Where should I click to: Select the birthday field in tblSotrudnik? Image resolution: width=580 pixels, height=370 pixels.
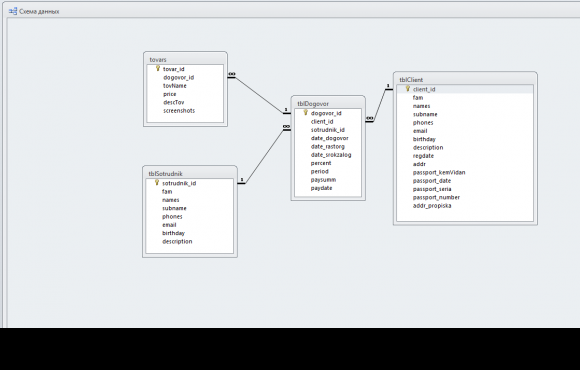[173, 233]
